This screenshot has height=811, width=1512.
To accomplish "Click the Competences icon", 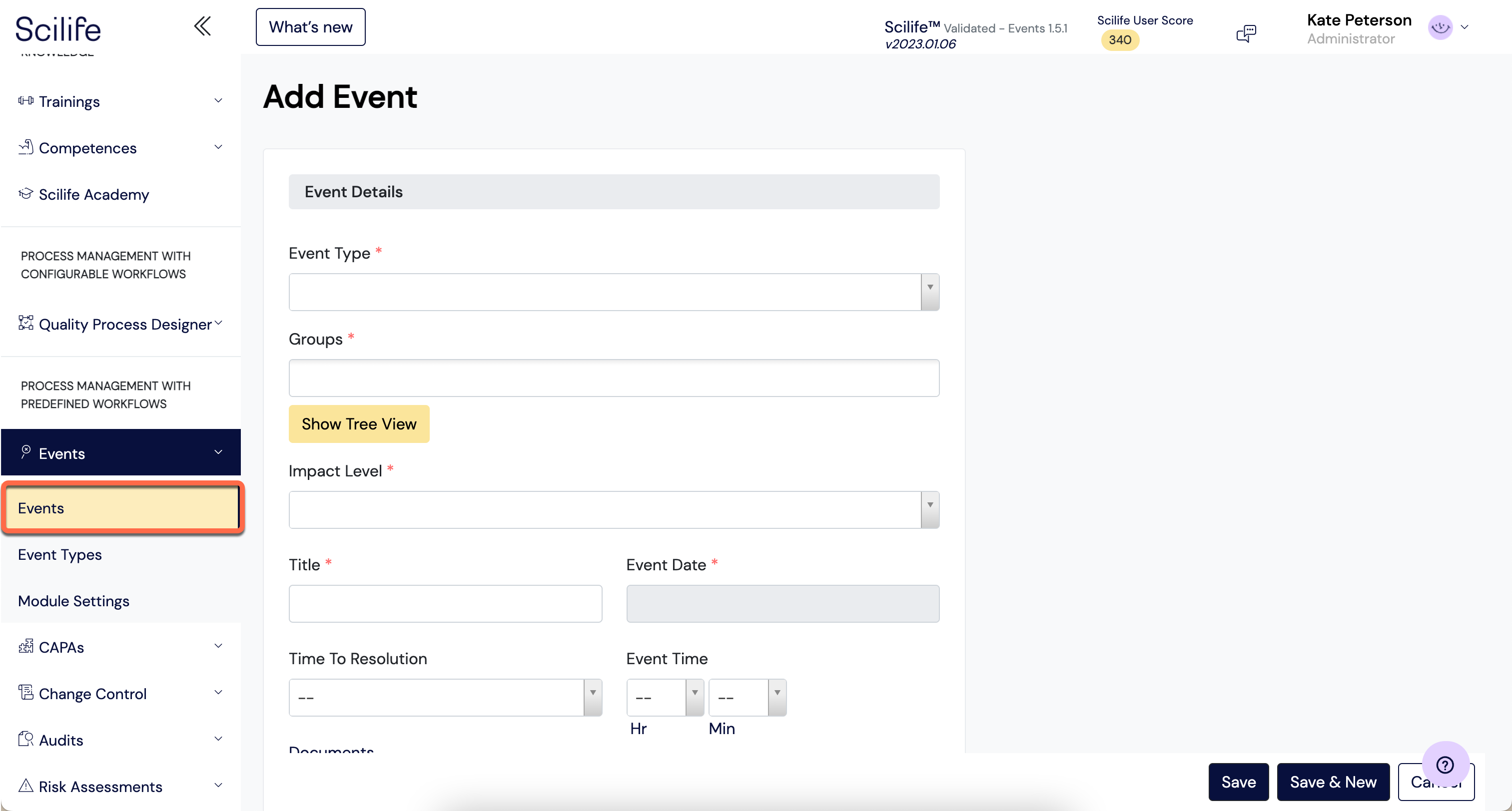I will (x=25, y=147).
